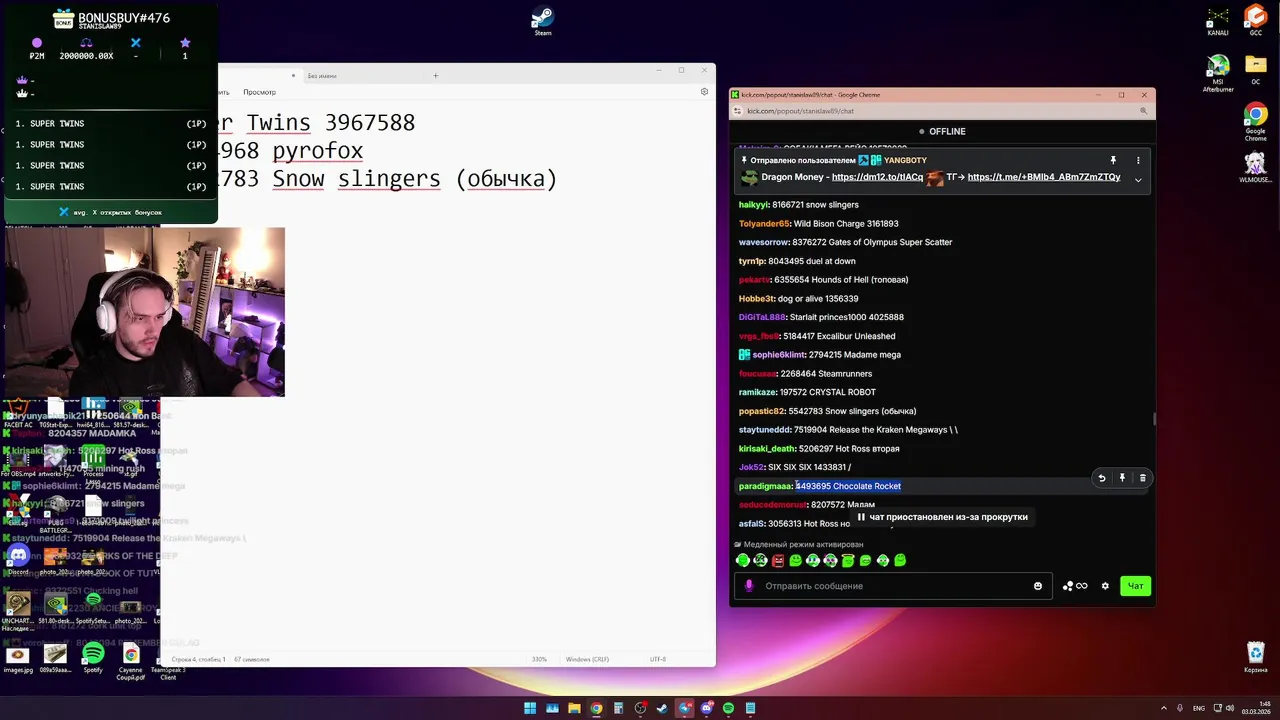Viewport: 1280px width, 720px height.
Task: Click Windows (CRLF) in Notepad status bar
Action: pos(587,659)
